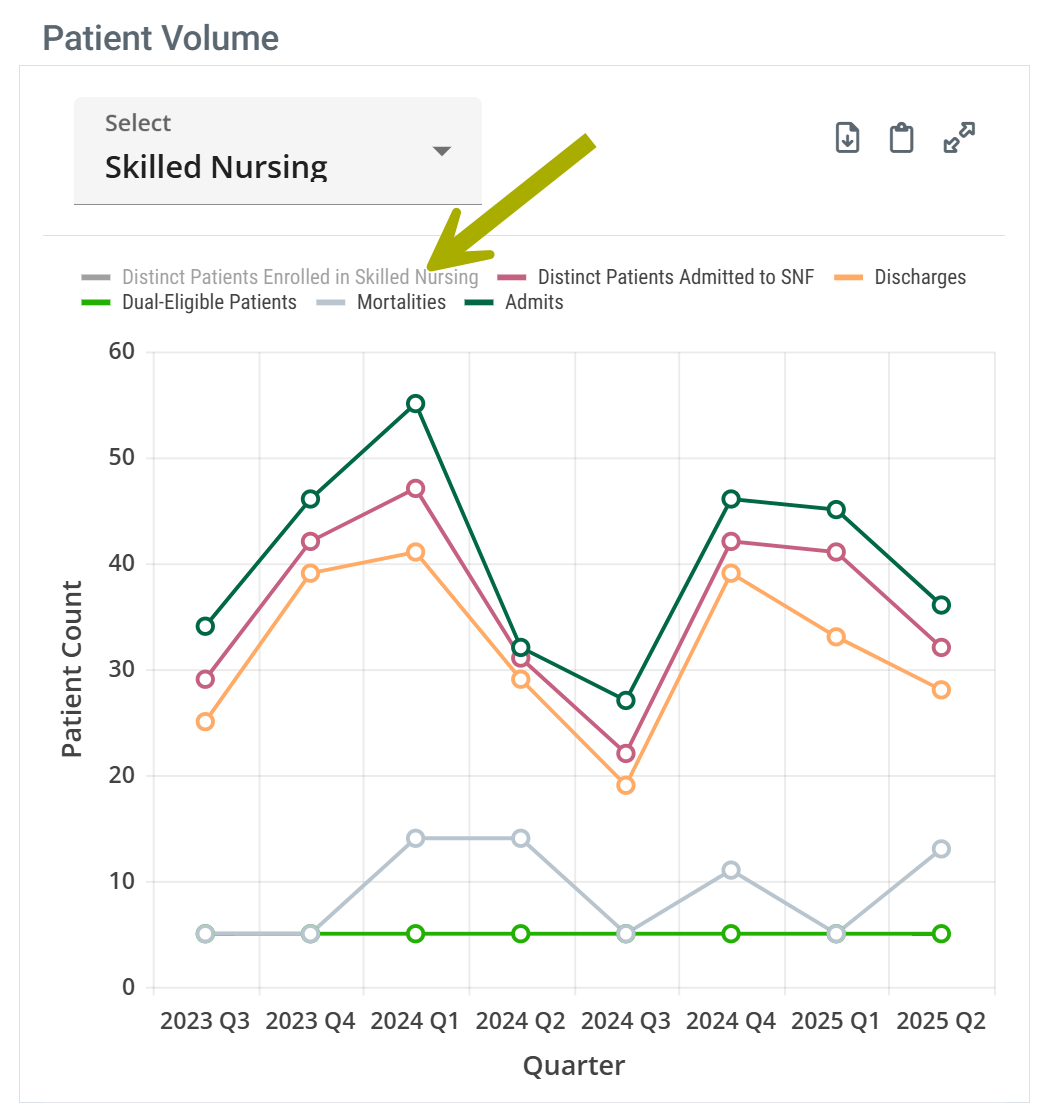
Task: Toggle the Admits legend entry
Action: click(x=534, y=302)
